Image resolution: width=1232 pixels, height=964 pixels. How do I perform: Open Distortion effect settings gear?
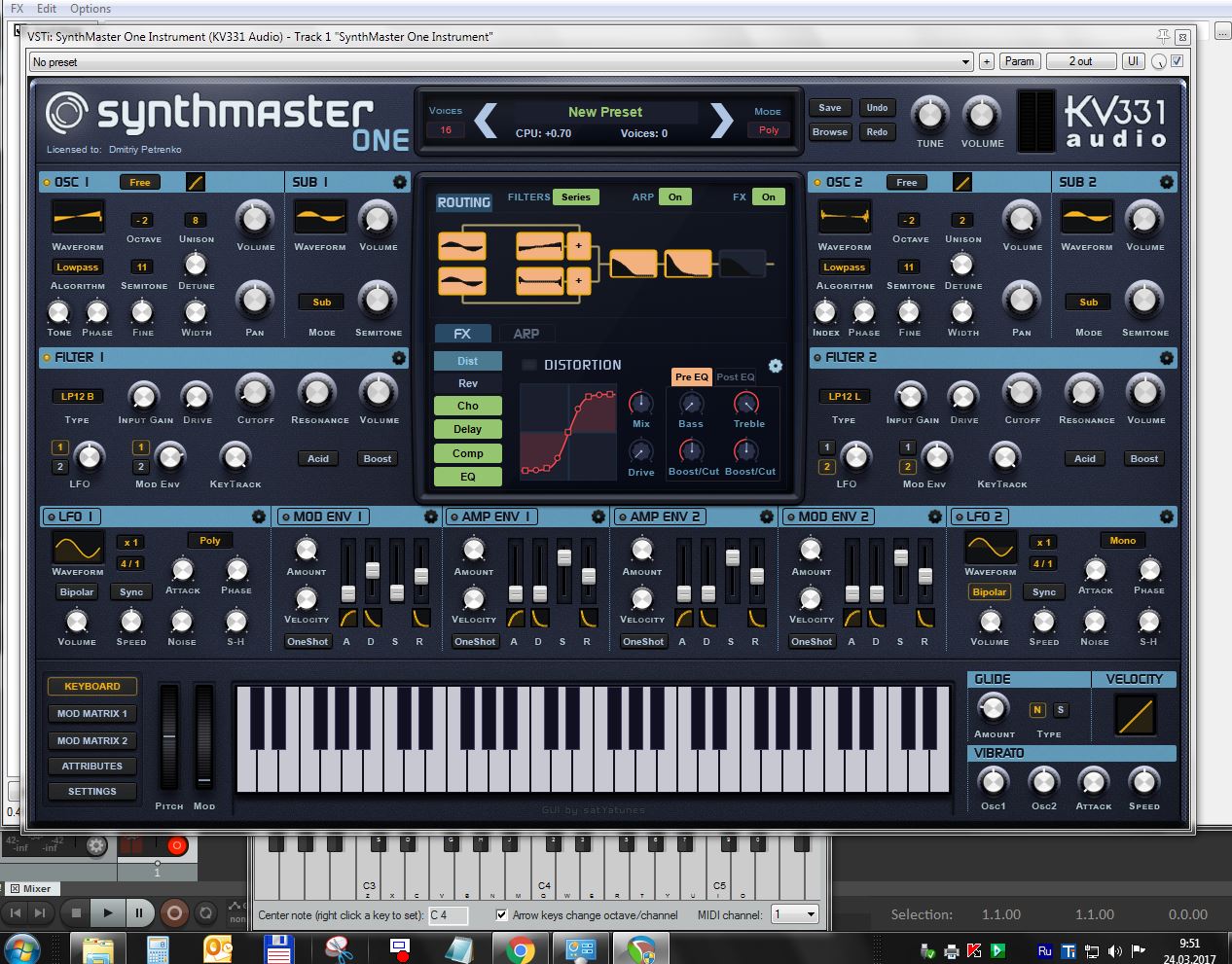pyautogui.click(x=775, y=366)
